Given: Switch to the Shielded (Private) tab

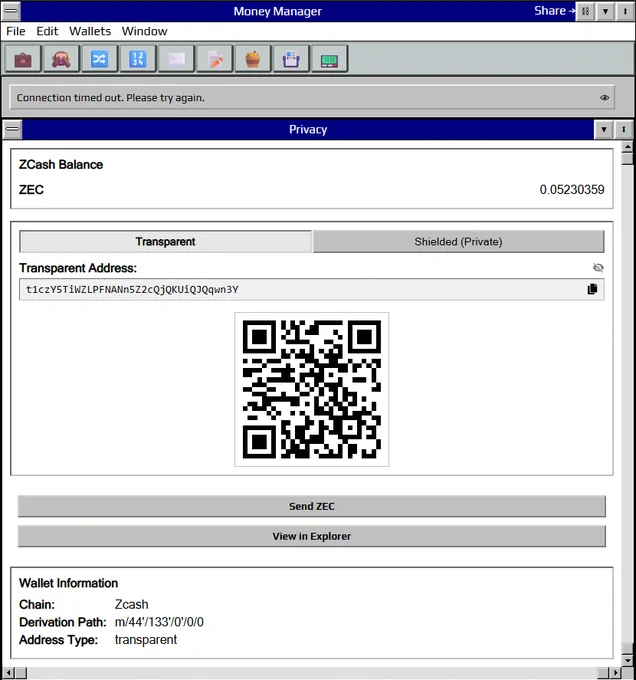Looking at the screenshot, I should [x=458, y=242].
